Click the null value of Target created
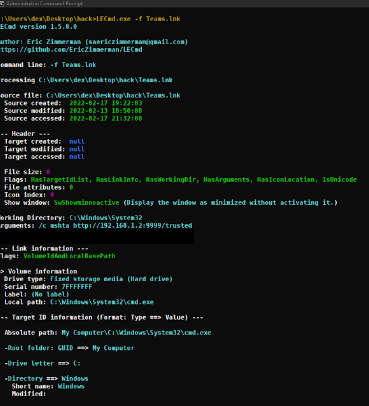 [x=77, y=142]
